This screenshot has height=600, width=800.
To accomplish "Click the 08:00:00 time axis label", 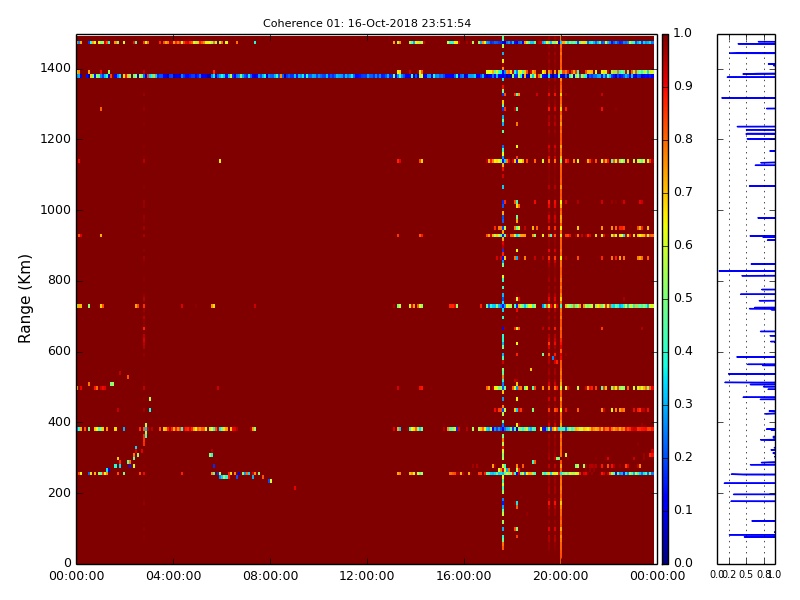I will click(x=270, y=576).
